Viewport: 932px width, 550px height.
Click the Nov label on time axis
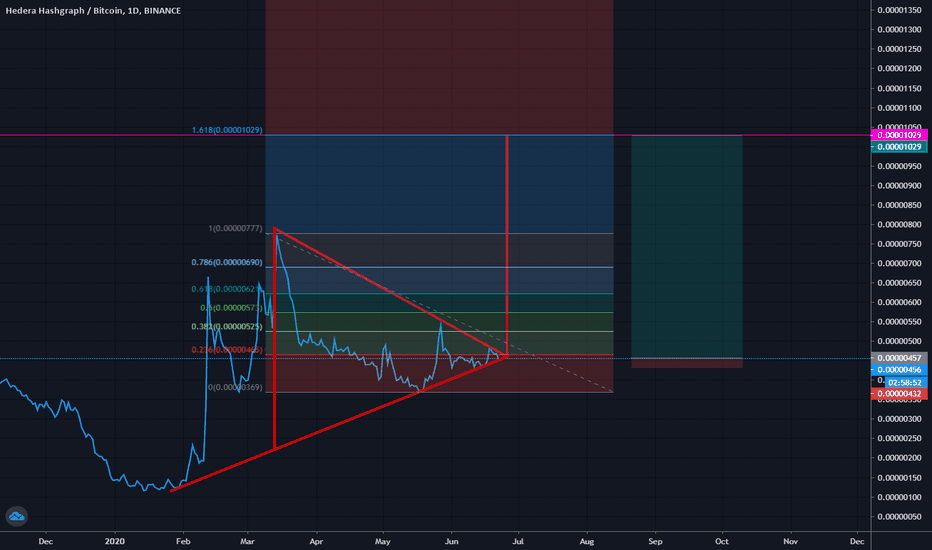pos(791,541)
